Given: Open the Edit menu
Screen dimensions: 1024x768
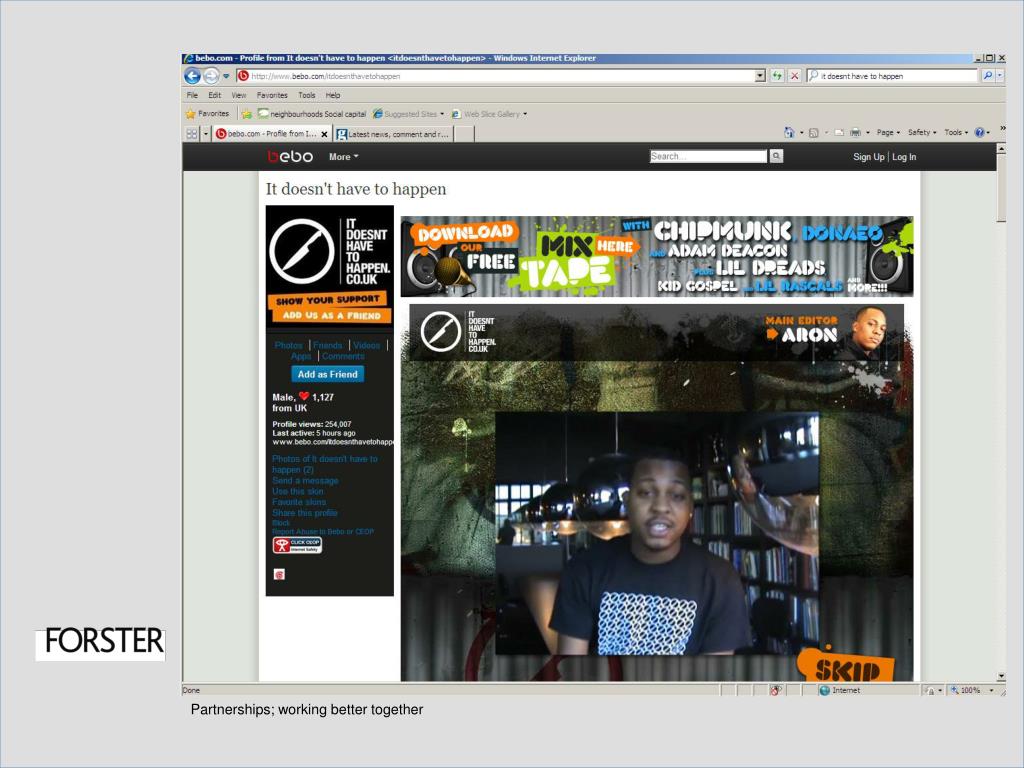Looking at the screenshot, I should [x=214, y=95].
